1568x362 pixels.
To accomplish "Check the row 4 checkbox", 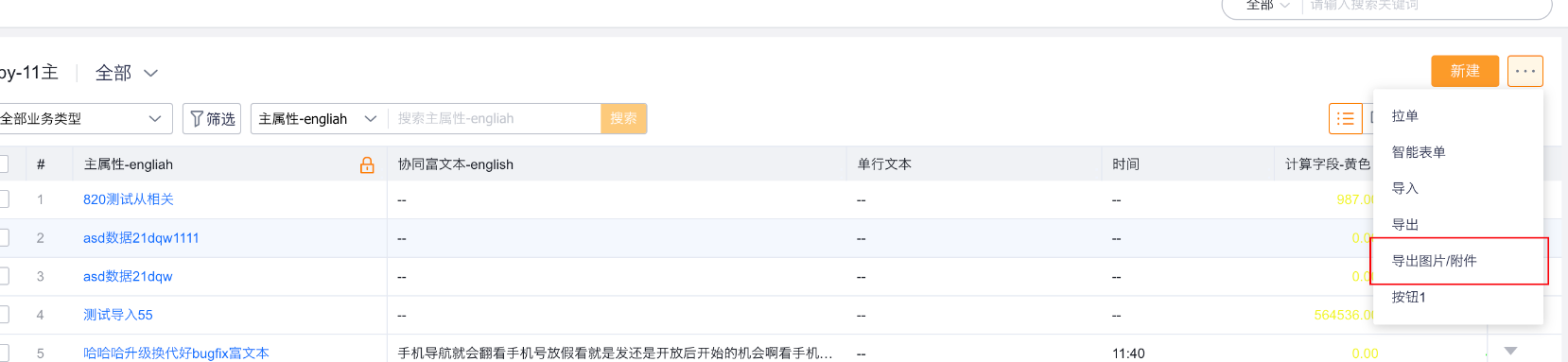I will coord(3,315).
